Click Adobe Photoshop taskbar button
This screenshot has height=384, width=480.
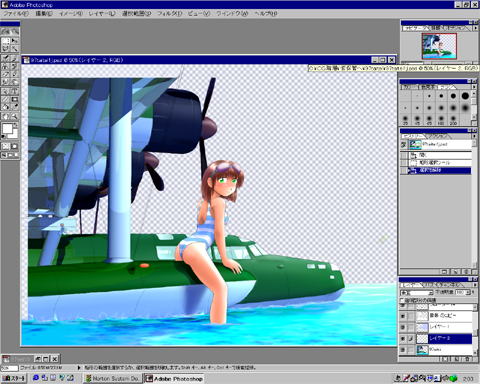click(174, 378)
